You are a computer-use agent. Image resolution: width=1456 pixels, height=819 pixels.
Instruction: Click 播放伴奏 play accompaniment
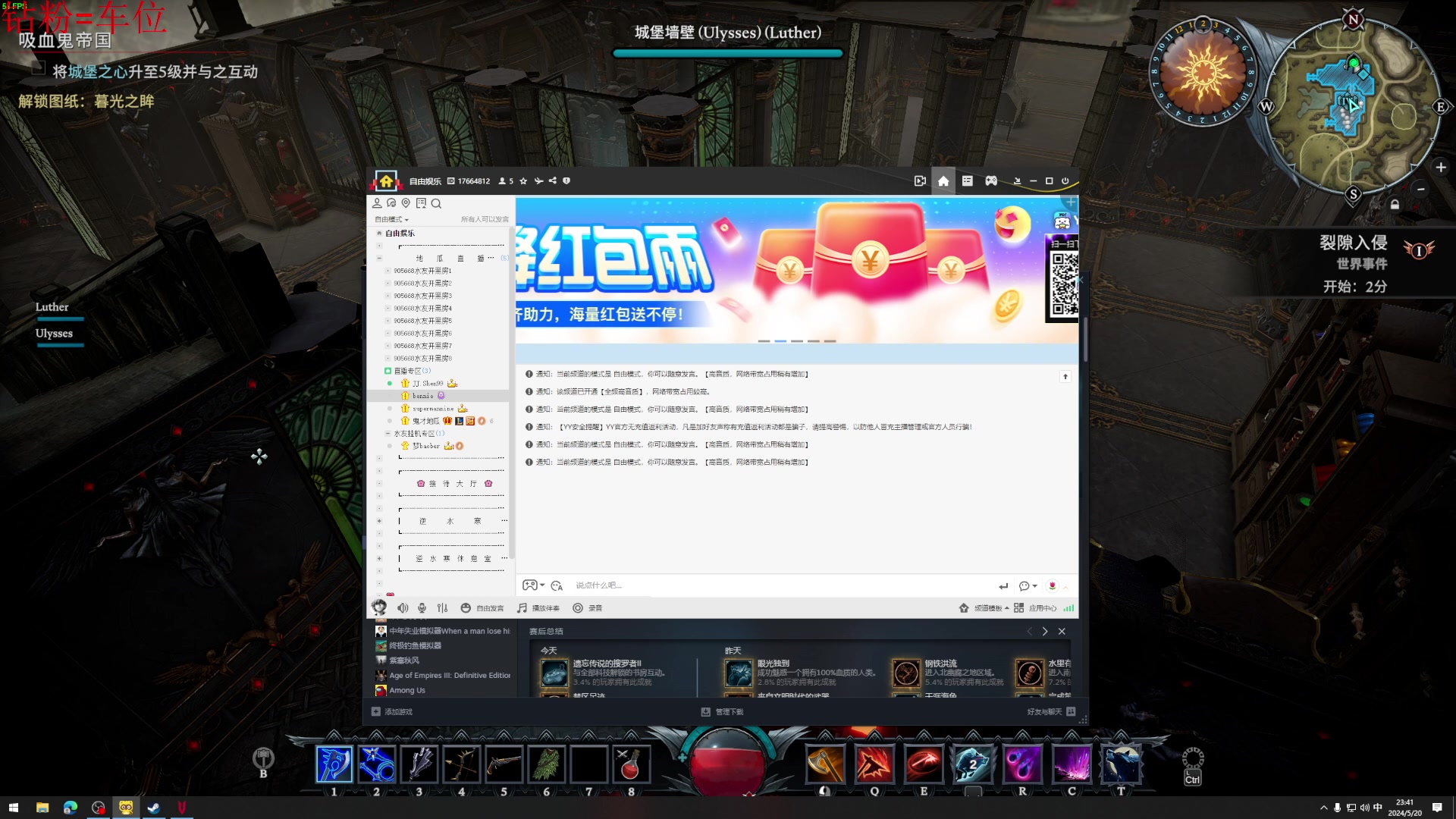538,608
